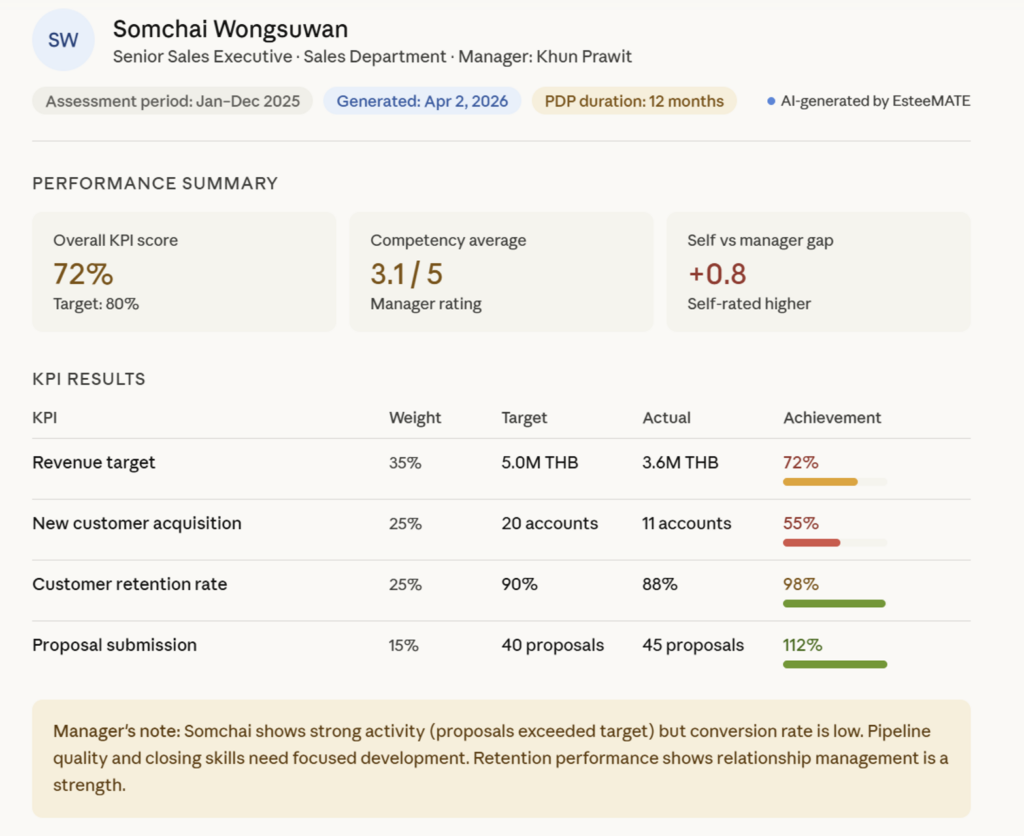Select the Revenue target row label
Screen dimensions: 1024x836
94,463
